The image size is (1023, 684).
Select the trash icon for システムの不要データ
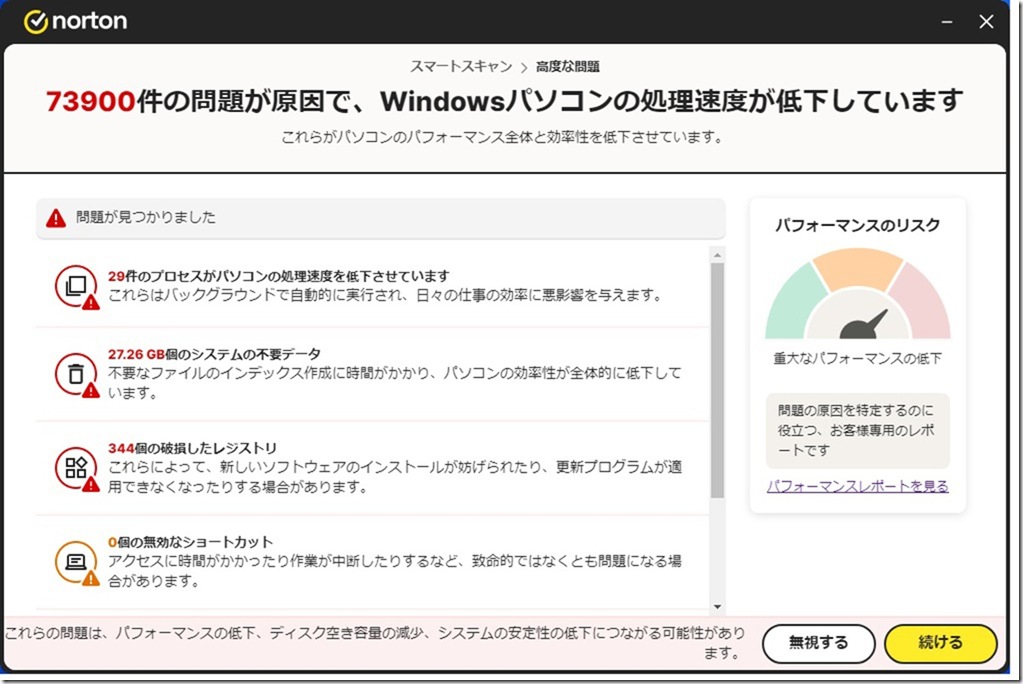pyautogui.click(x=76, y=374)
